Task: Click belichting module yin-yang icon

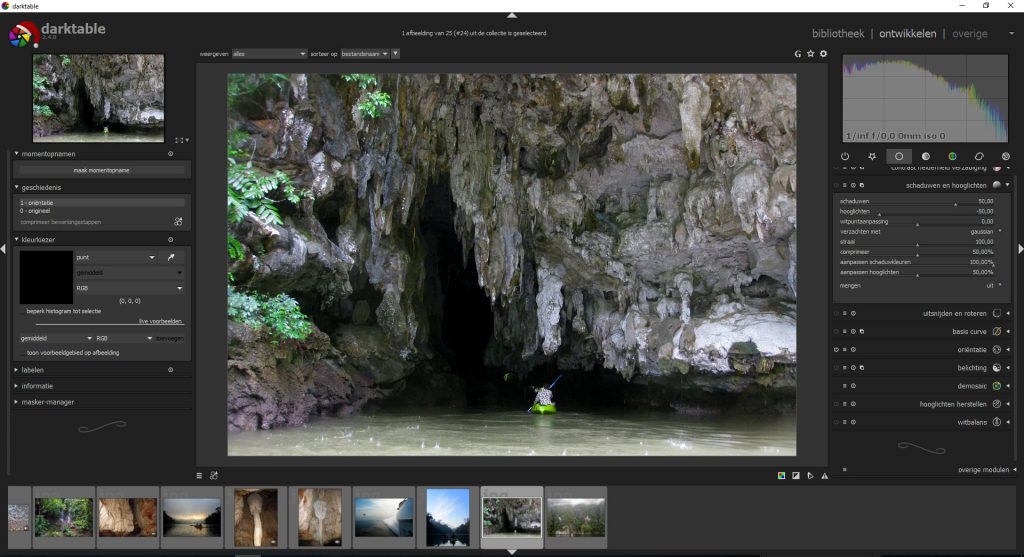Action: click(997, 368)
